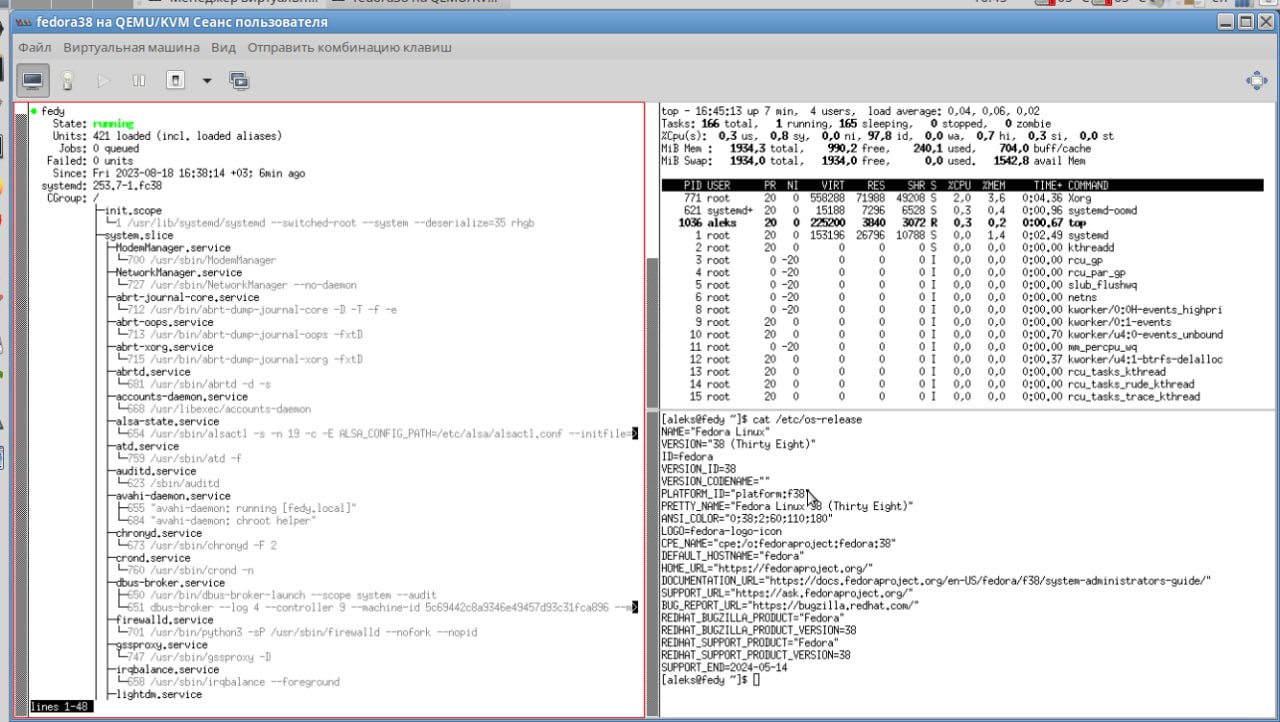The width and height of the screenshot is (1280, 722).
Task: Select the NetworkManager.service line
Action: point(178,272)
